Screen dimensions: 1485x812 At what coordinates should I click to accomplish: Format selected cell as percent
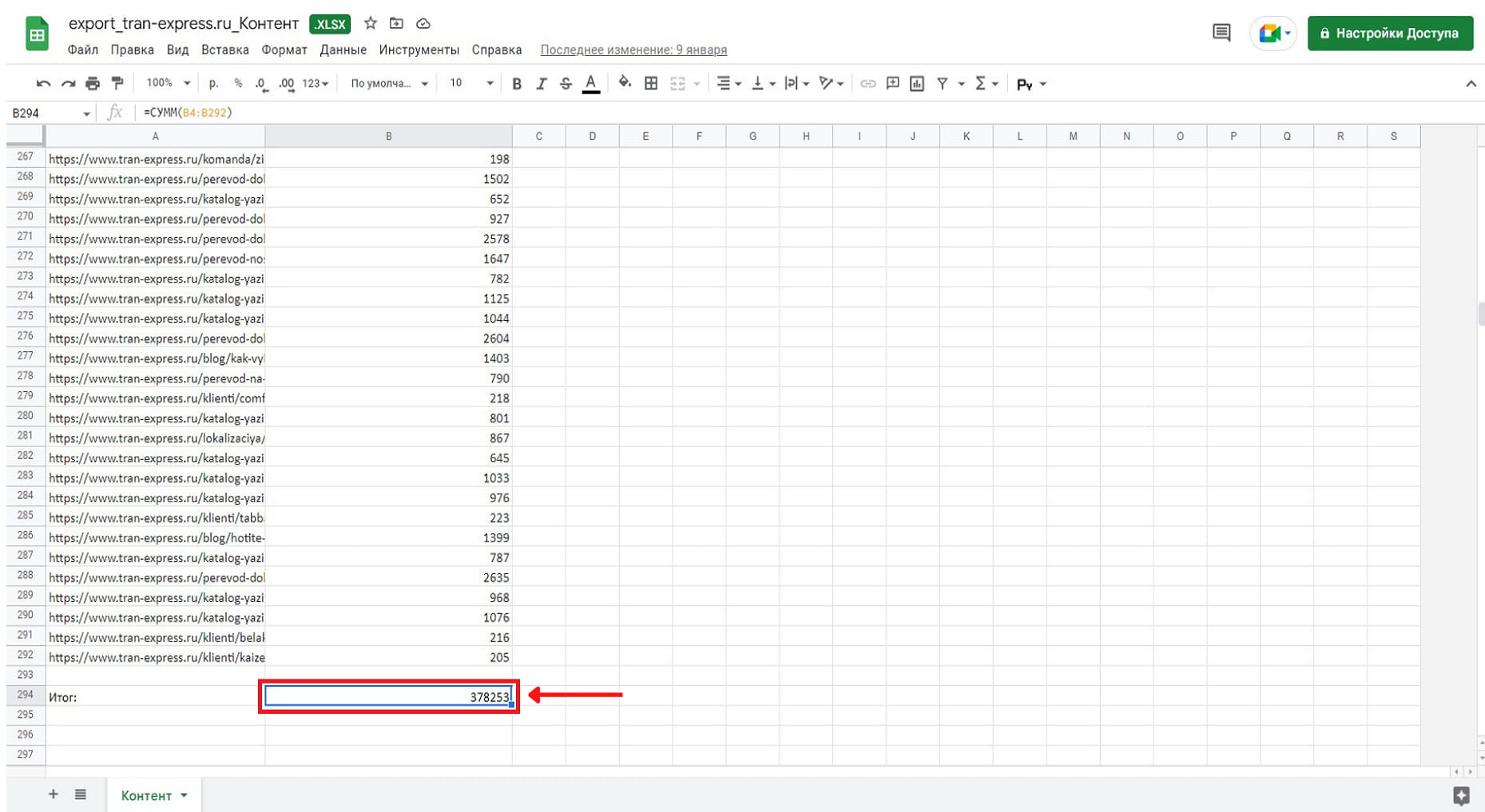[x=238, y=83]
